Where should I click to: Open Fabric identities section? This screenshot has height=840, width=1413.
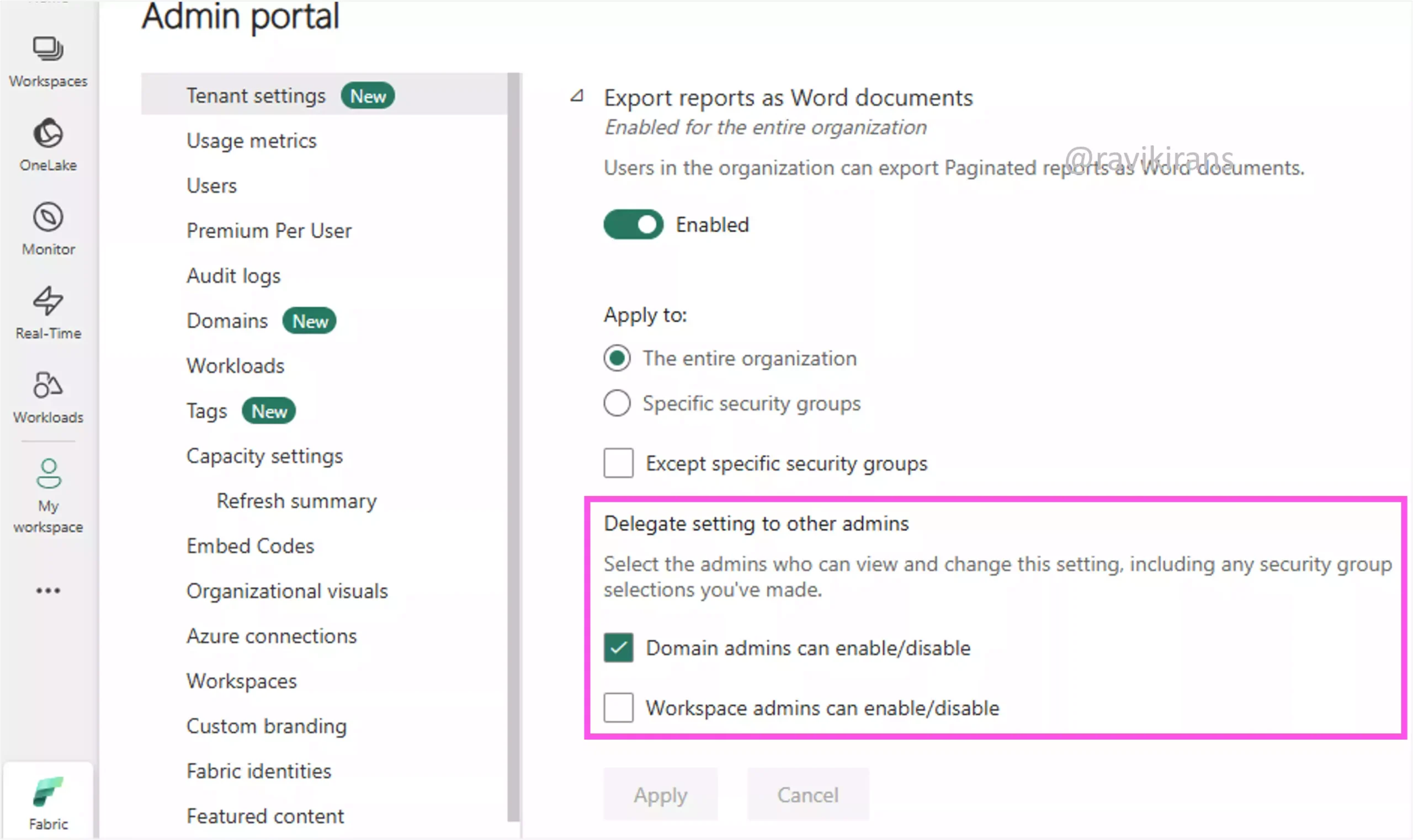click(x=259, y=771)
